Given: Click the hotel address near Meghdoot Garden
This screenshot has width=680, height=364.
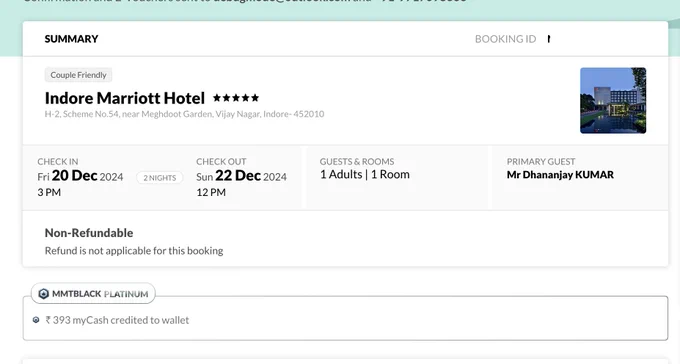Looking at the screenshot, I should click(184, 114).
